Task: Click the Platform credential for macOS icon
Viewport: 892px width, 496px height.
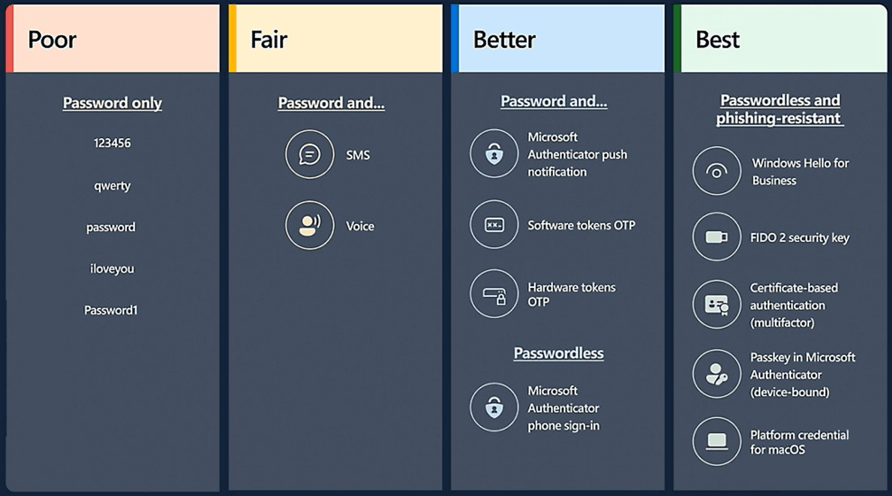Action: (x=717, y=442)
